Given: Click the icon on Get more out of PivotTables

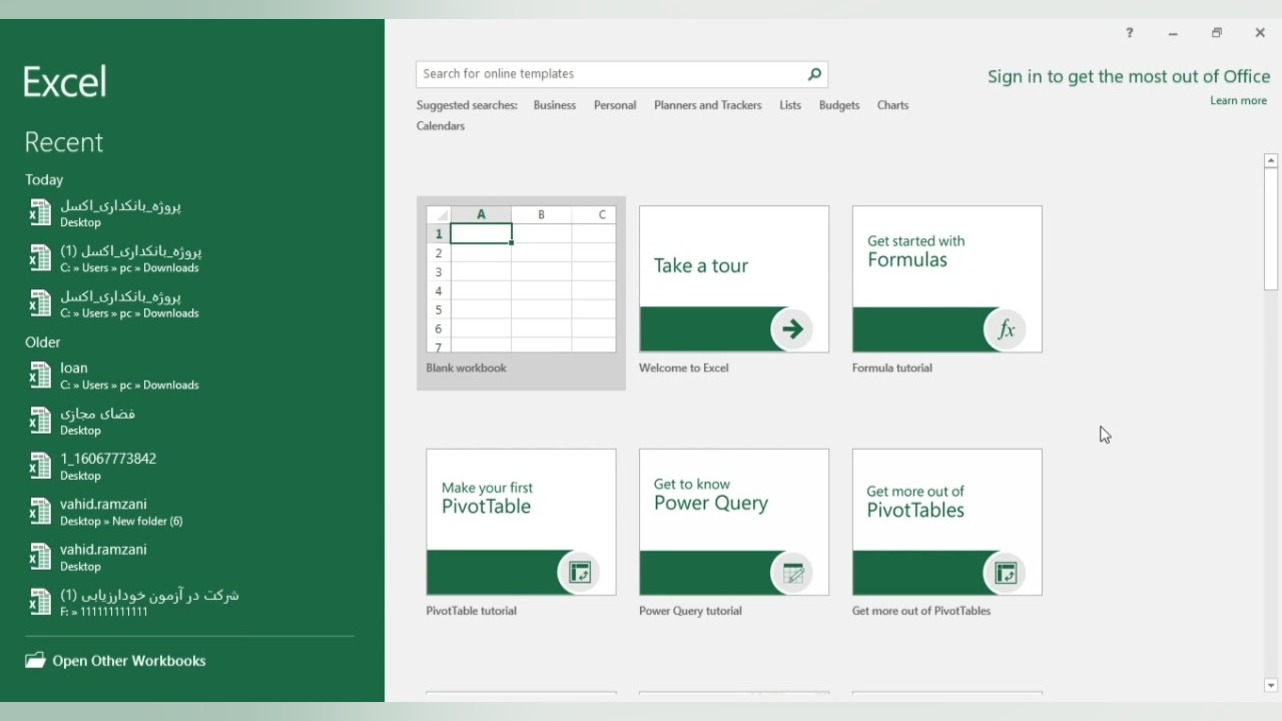Looking at the screenshot, I should 1005,572.
